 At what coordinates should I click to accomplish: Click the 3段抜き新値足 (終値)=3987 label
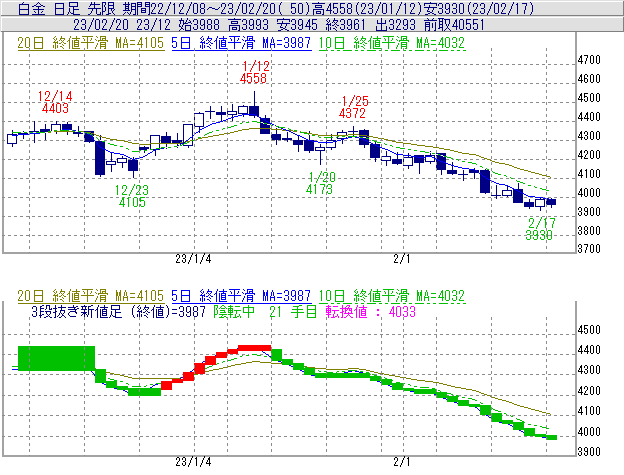click(x=119, y=311)
